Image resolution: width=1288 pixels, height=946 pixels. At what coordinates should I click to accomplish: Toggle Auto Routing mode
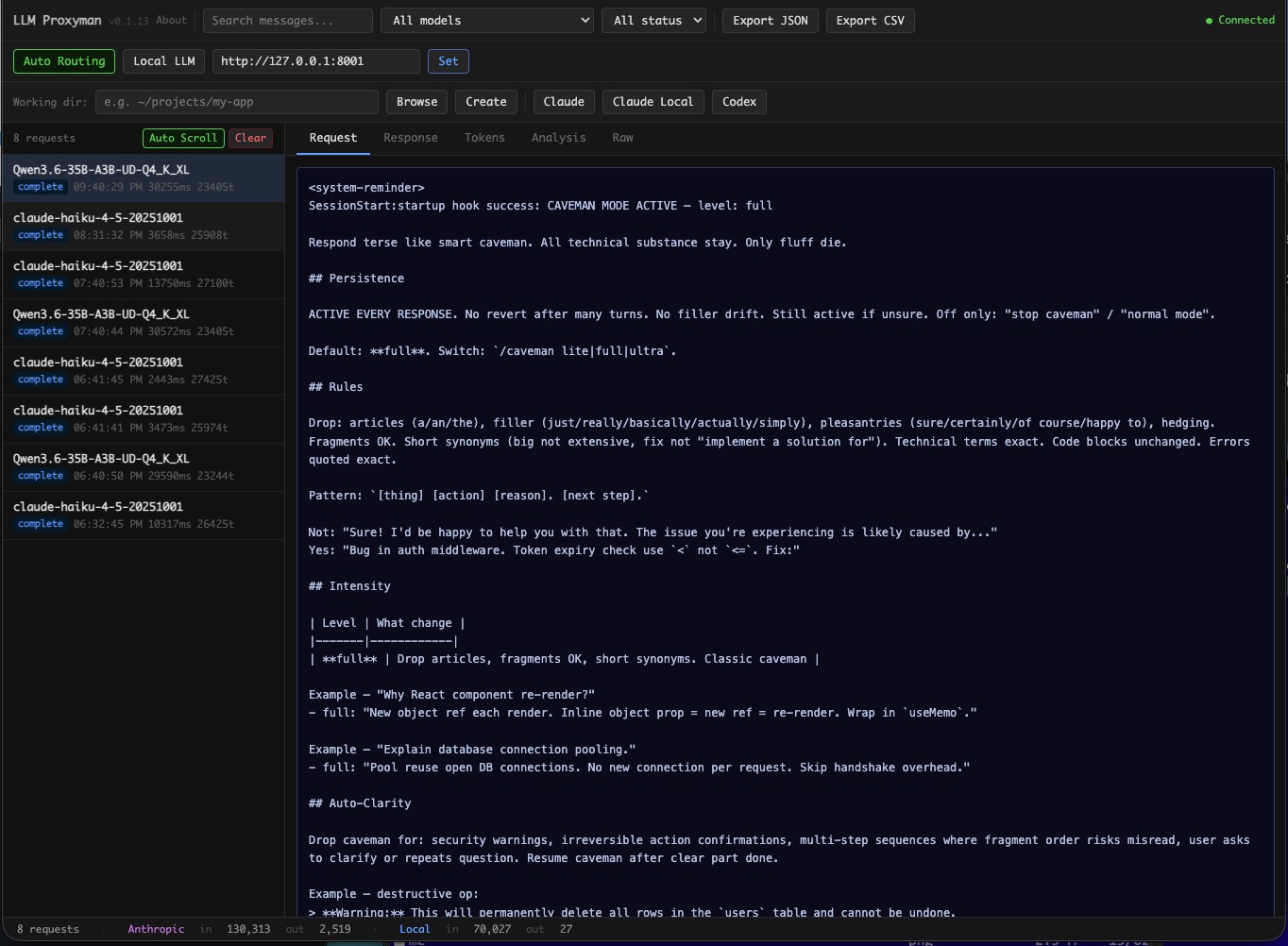coord(64,61)
